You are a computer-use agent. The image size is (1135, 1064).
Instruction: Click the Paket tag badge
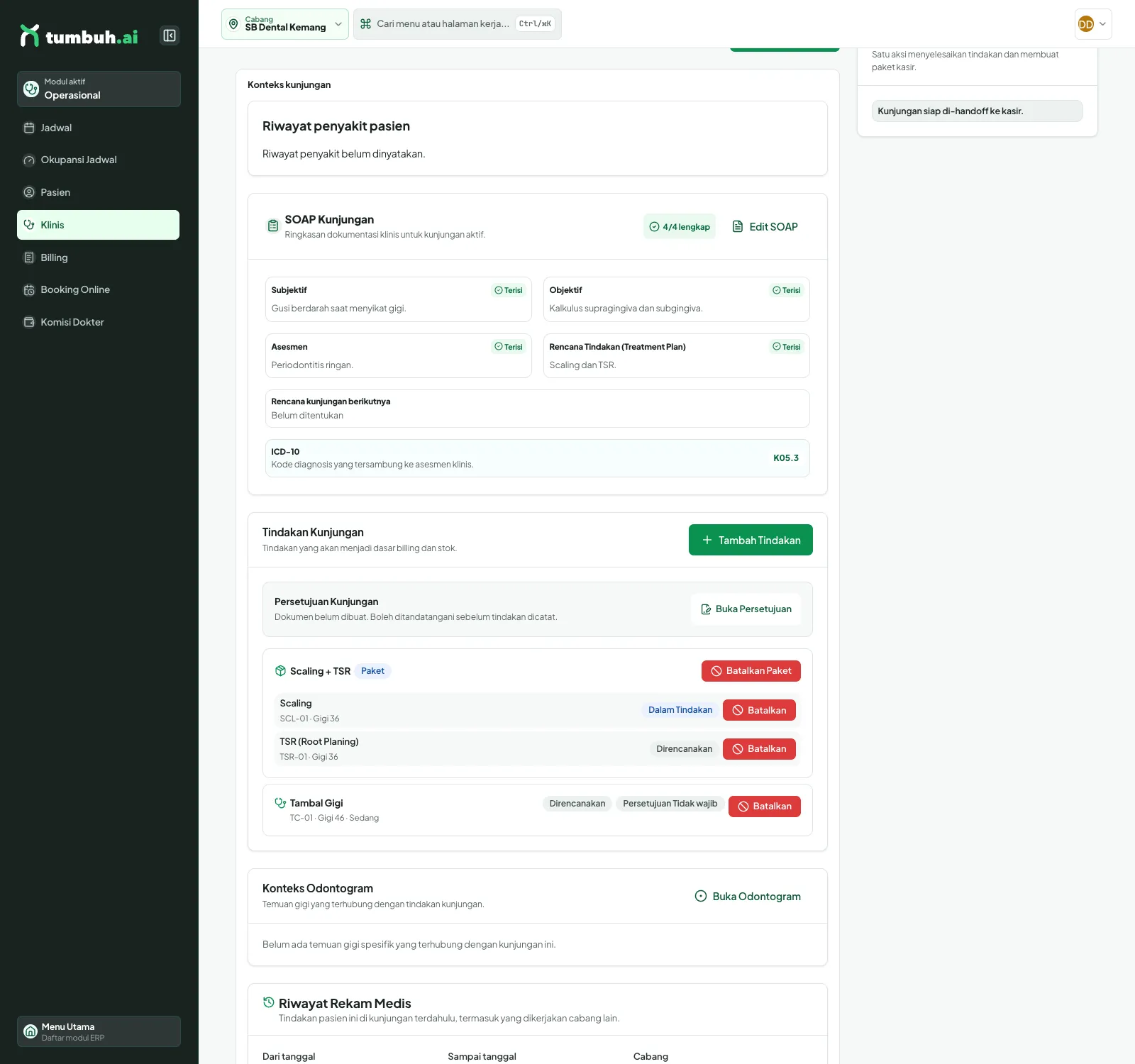tap(372, 671)
